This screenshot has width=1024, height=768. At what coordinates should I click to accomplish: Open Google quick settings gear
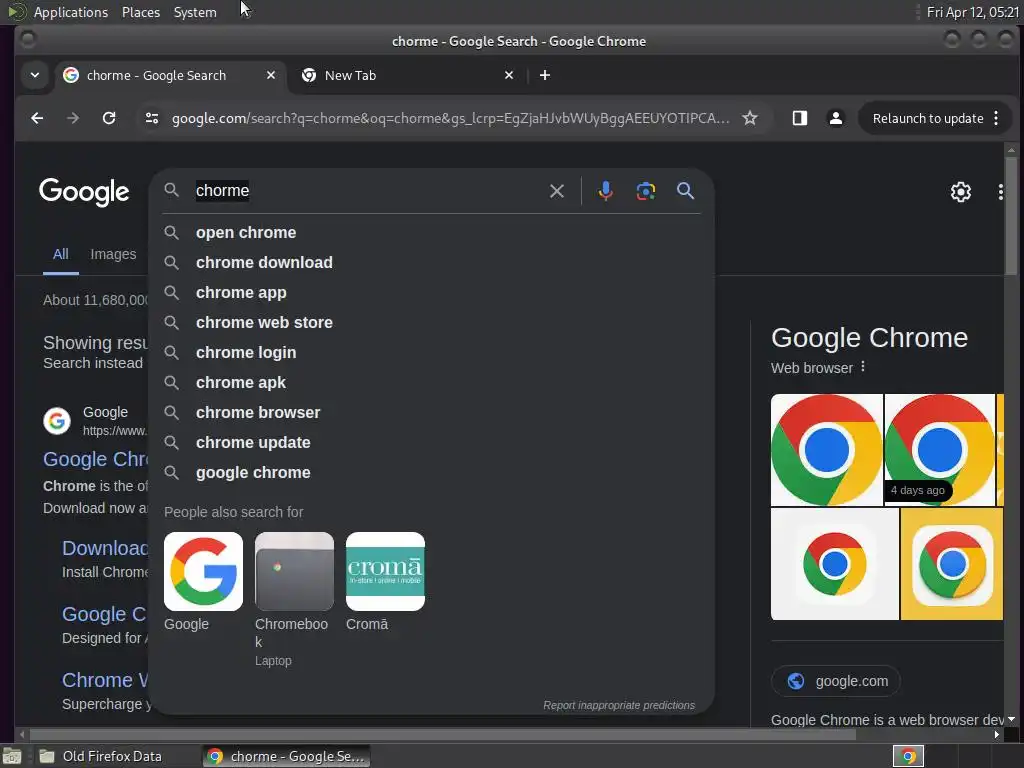[961, 192]
